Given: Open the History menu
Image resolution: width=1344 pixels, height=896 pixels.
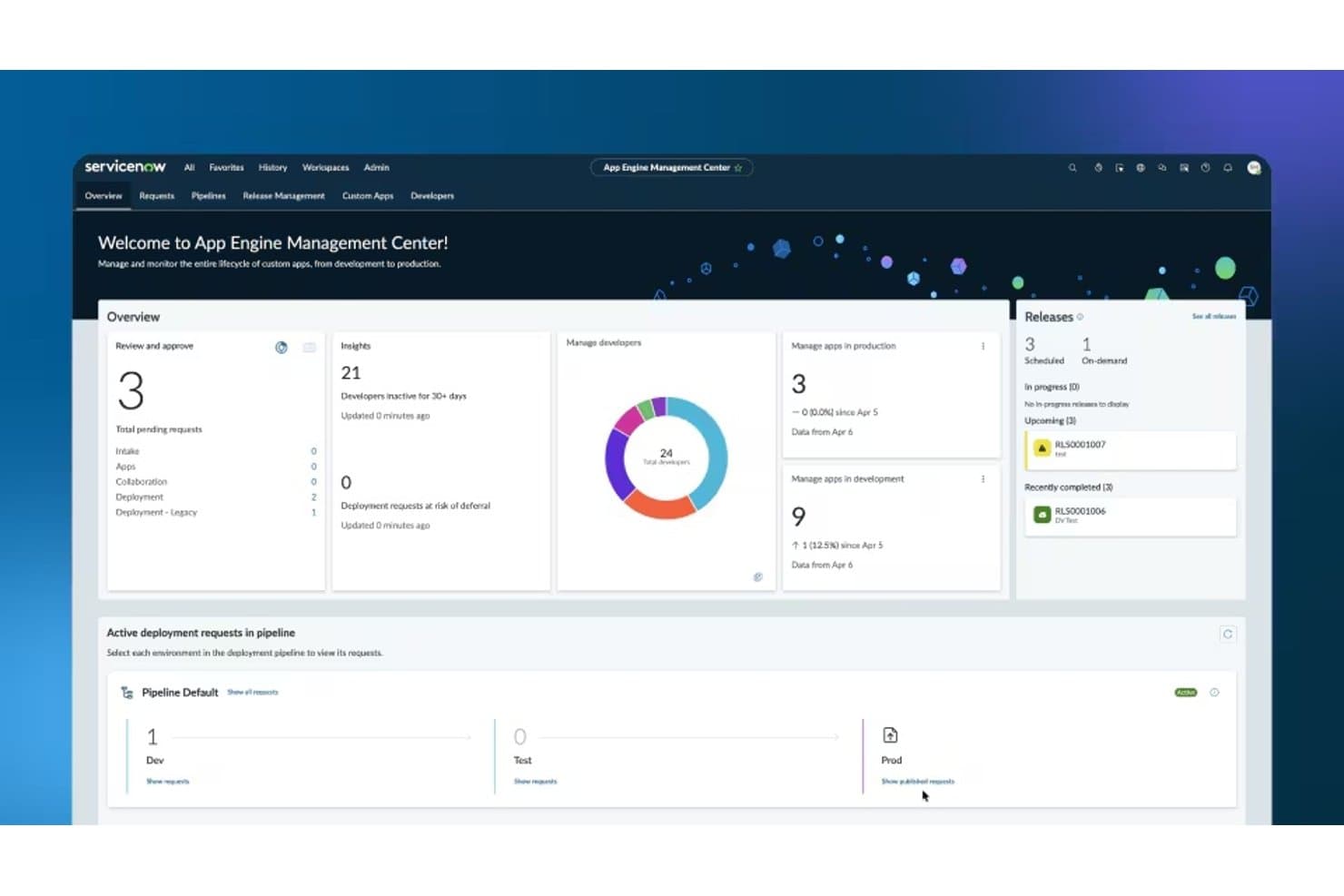Looking at the screenshot, I should 272,168.
